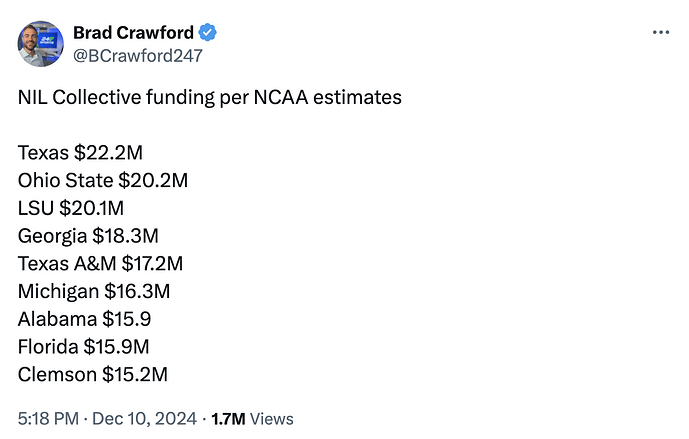Image resolution: width=689 pixels, height=439 pixels.
Task: Click the Alabama $15.9 line
Action: [85, 319]
